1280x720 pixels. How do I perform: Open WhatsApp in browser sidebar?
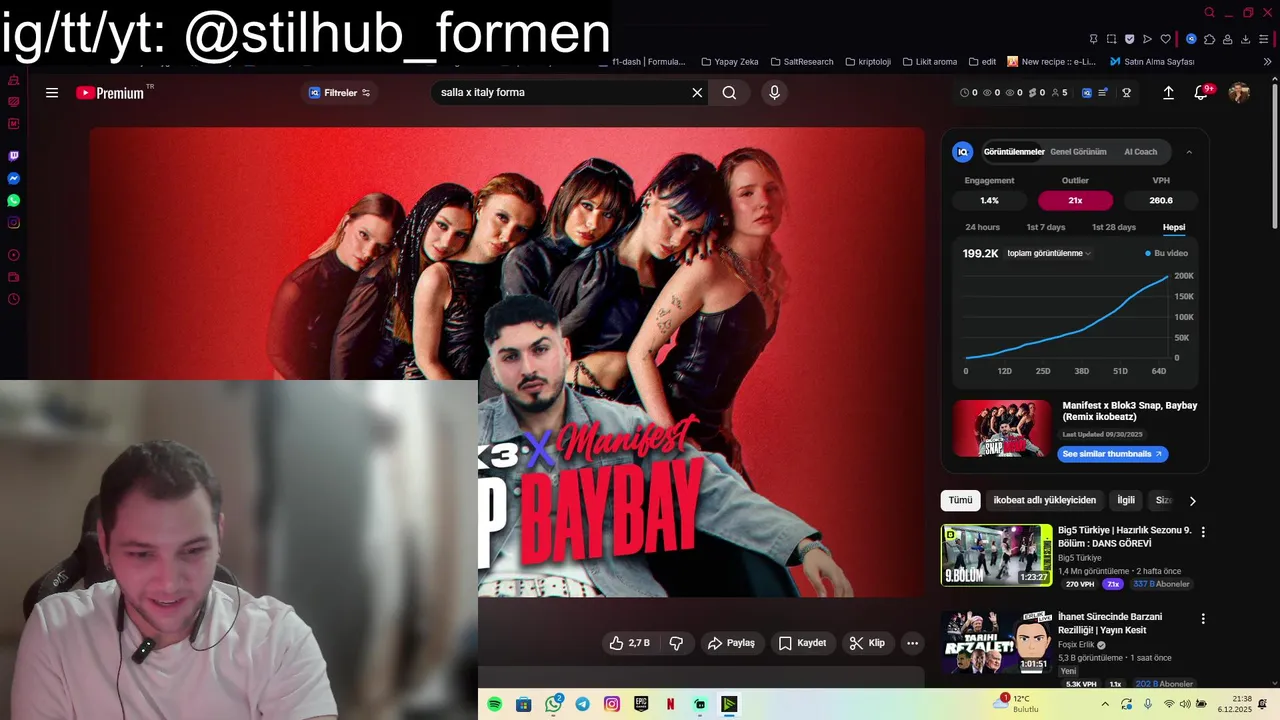click(14, 200)
